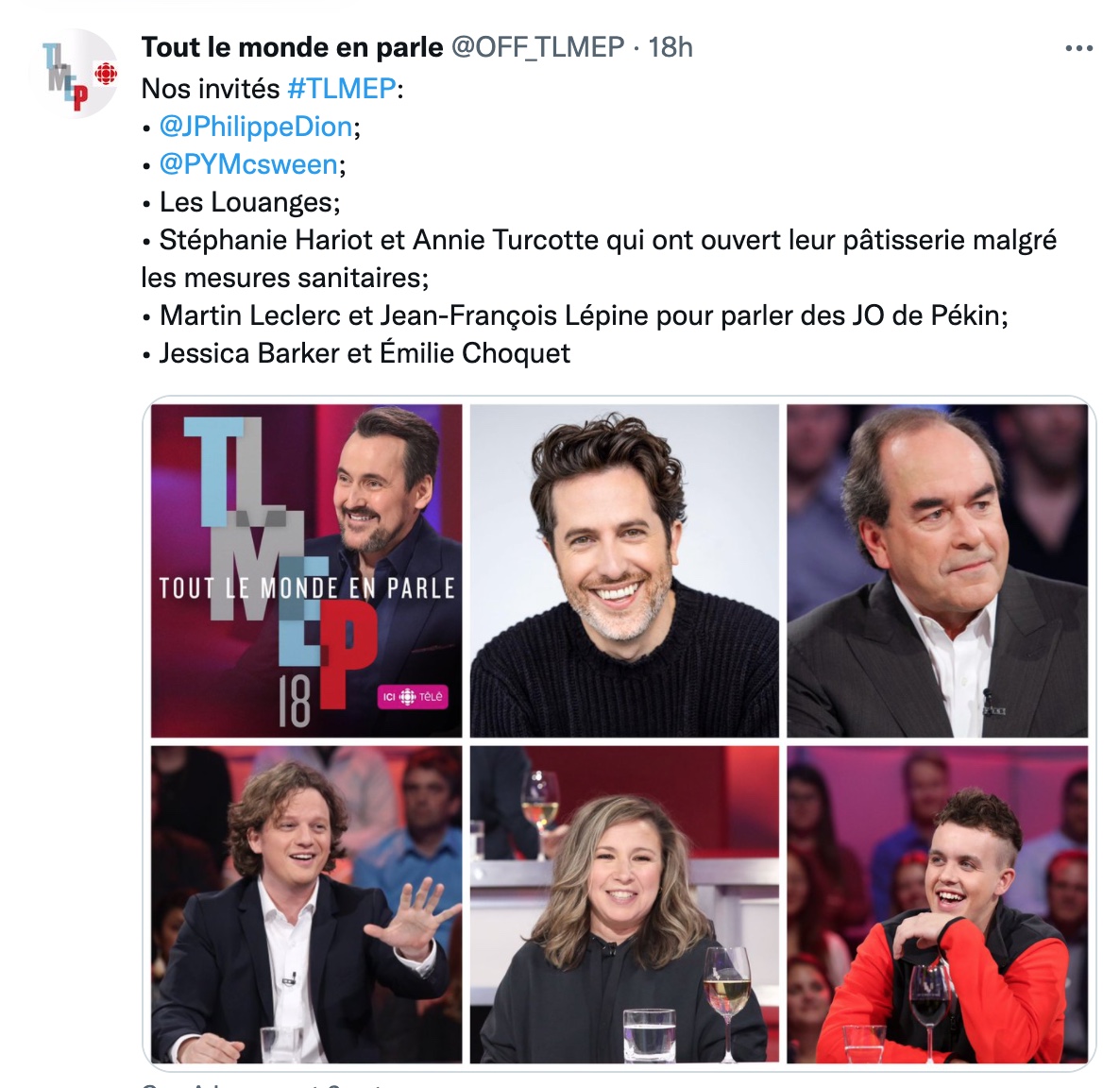Open the Tout le monde en parle account name
Viewport: 1120px width, 1088px height.
(292, 47)
